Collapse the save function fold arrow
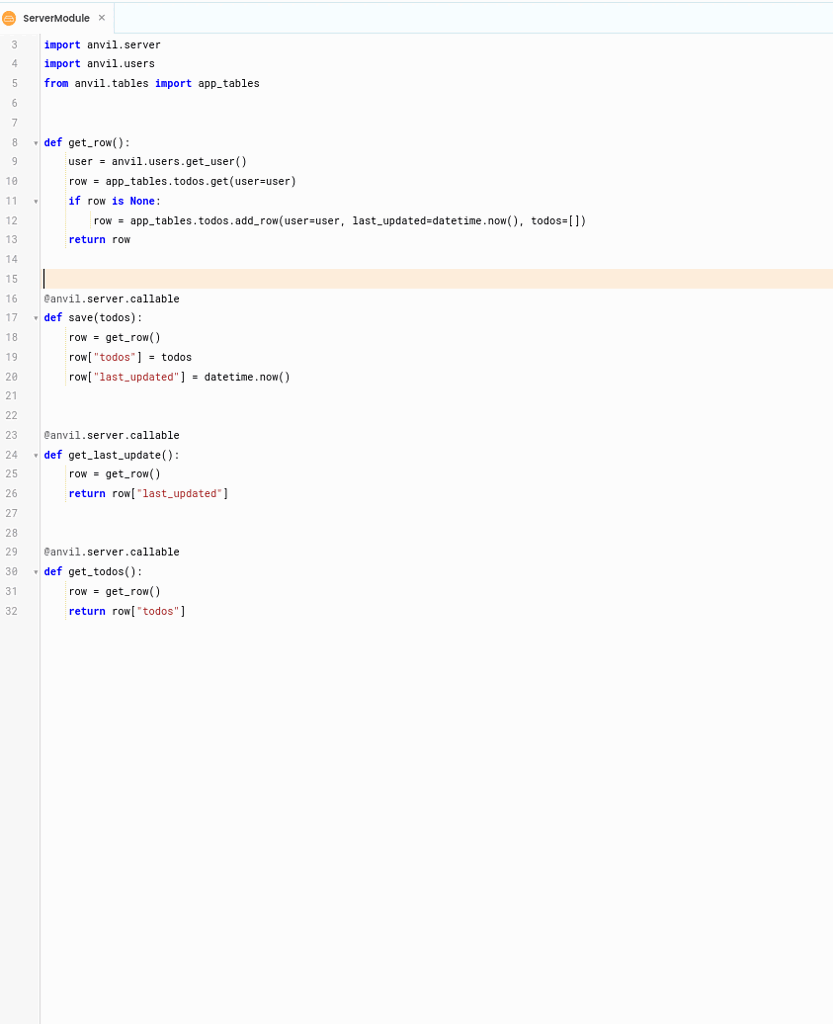This screenshot has height=1024, width=833. [36, 318]
